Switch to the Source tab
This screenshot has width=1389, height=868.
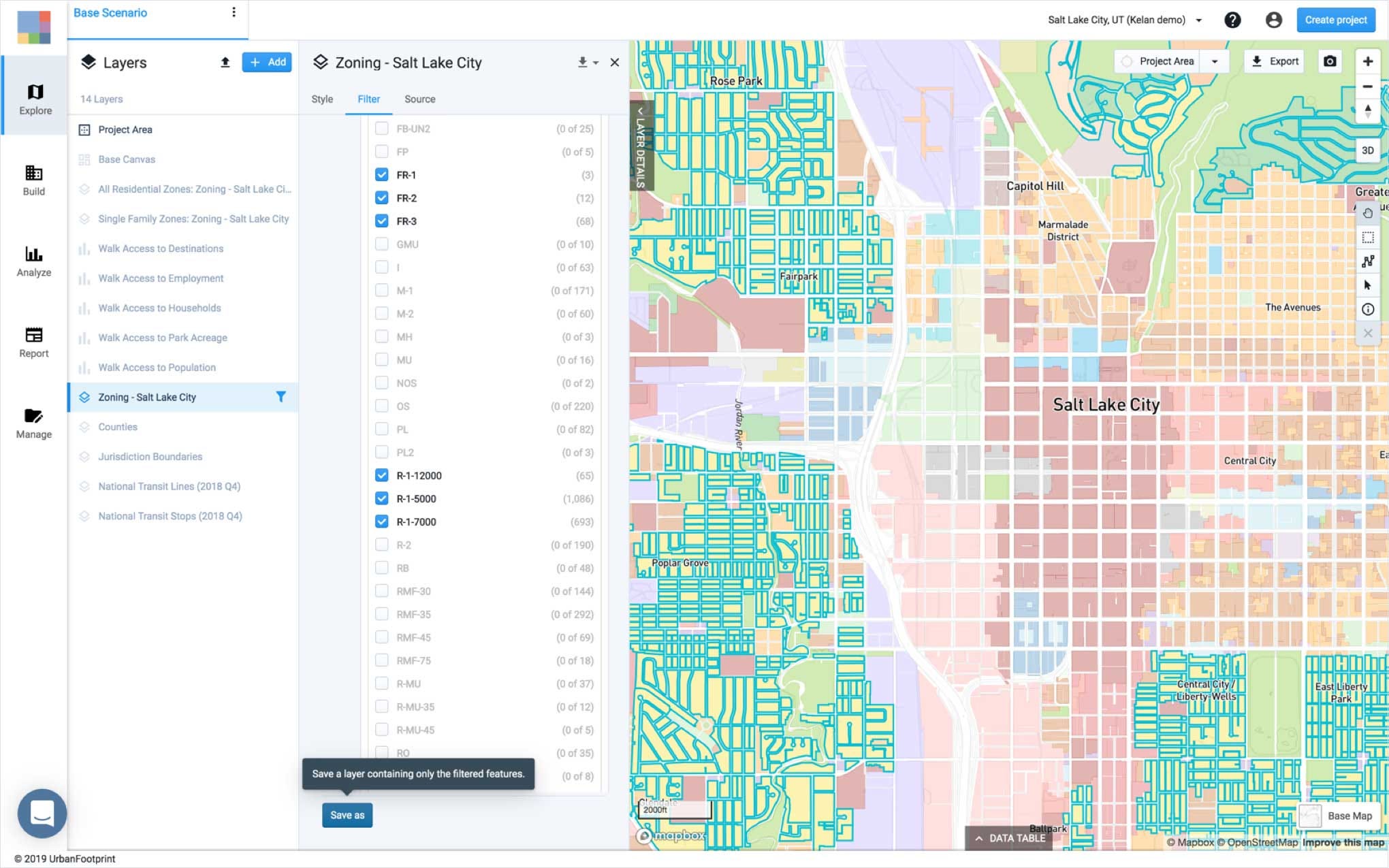point(419,99)
